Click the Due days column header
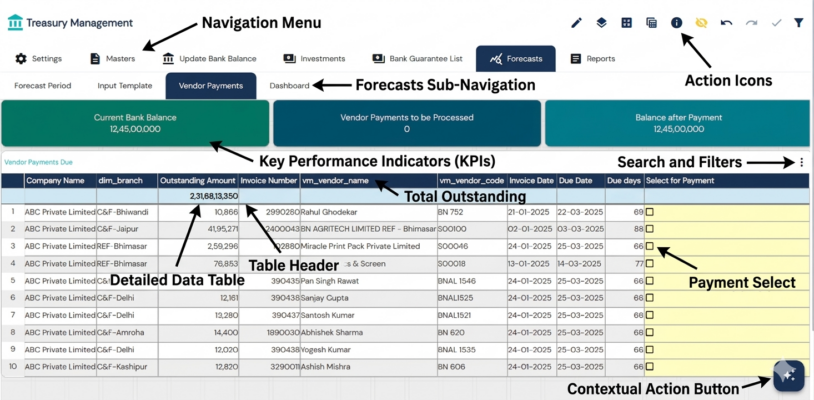Image resolution: width=814 pixels, height=400 pixels. tap(625, 181)
